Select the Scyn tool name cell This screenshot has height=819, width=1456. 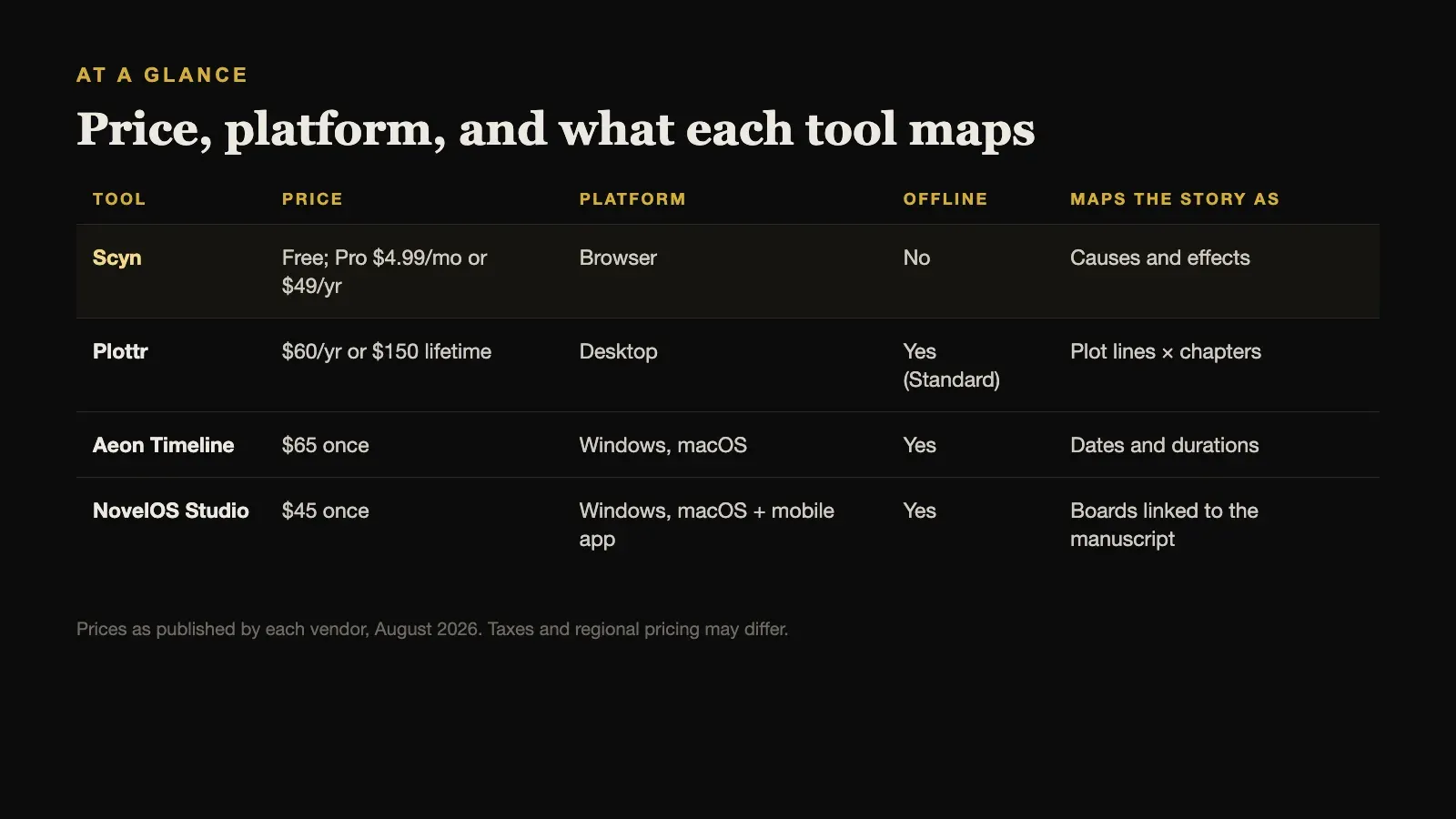click(117, 258)
